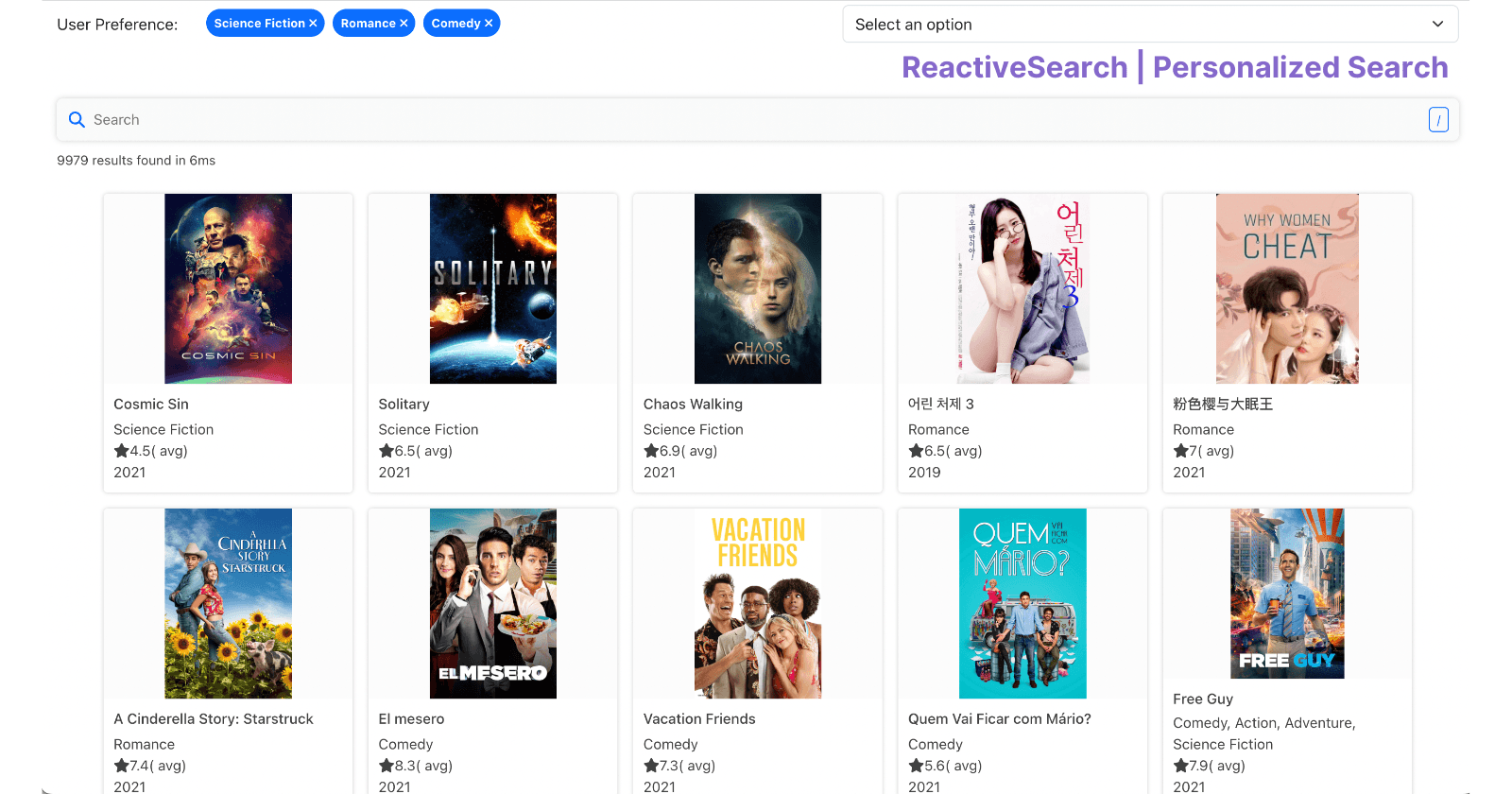Click the star icon on Vacation Friends

(651, 766)
